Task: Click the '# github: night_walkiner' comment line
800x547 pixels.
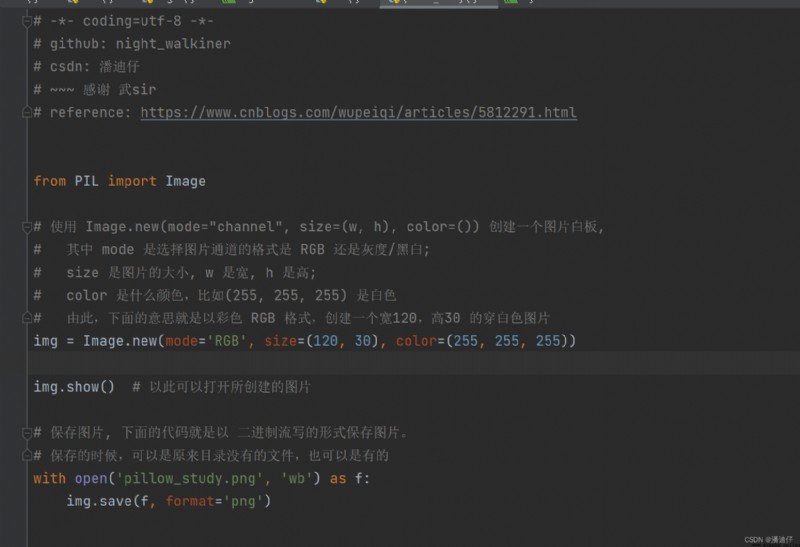Action: [132, 44]
